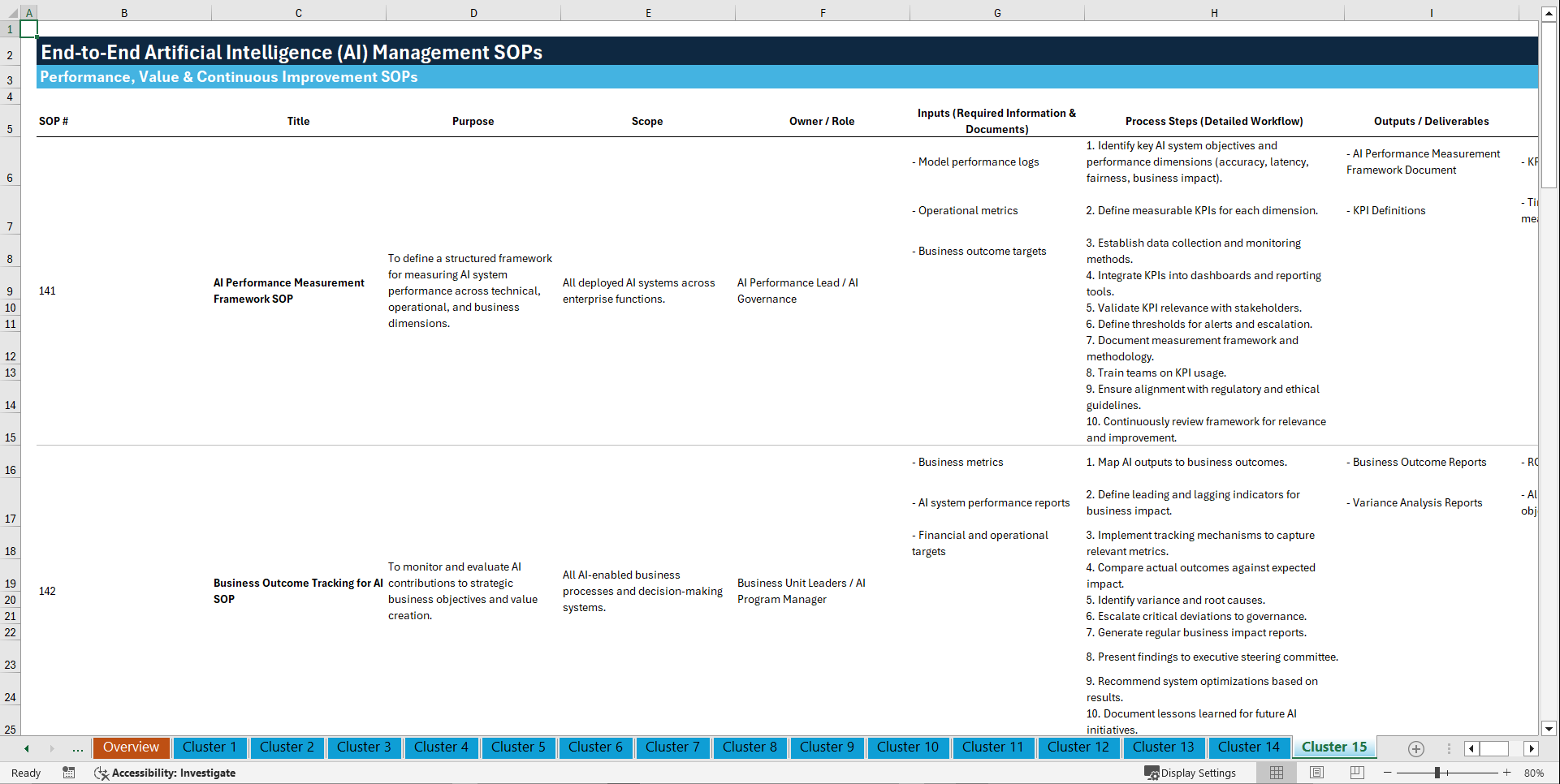
Task: Run the Accessibility: Investigate checker
Action: (166, 773)
